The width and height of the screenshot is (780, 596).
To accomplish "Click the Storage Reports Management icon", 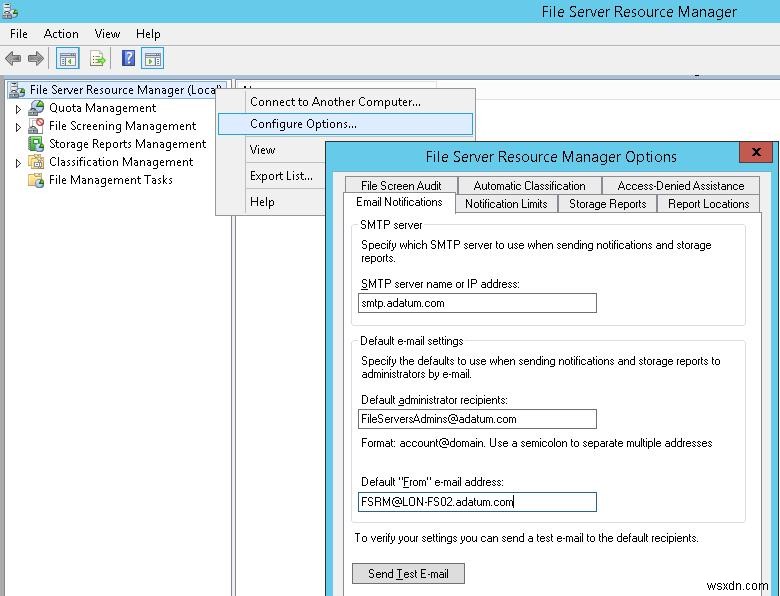I will (x=36, y=143).
